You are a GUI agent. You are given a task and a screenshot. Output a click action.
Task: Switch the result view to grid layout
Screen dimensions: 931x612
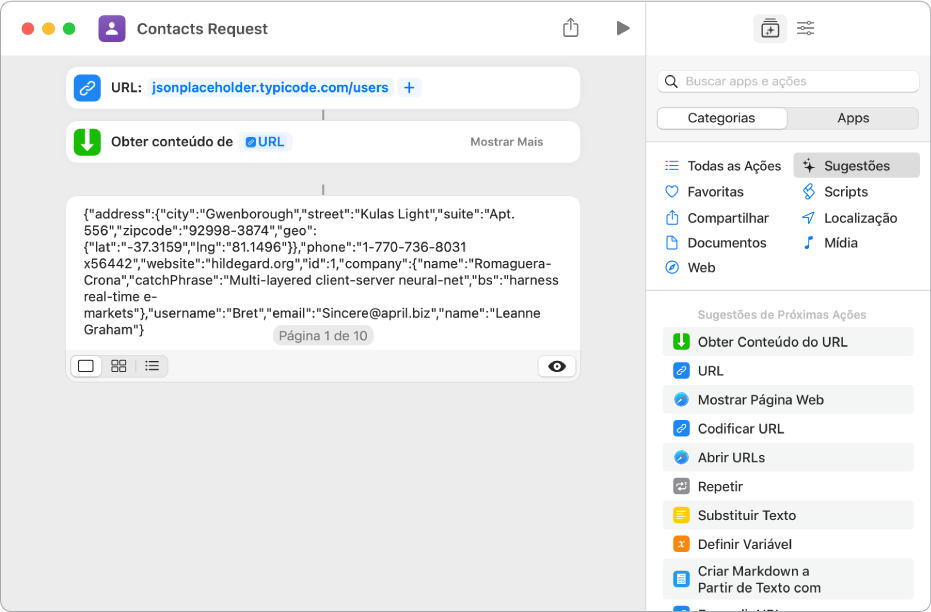tap(118, 366)
